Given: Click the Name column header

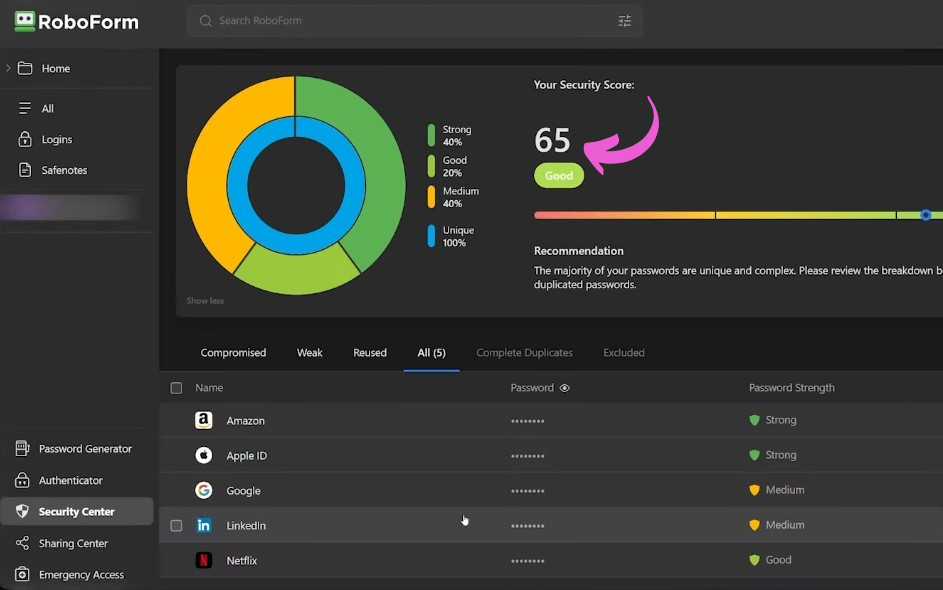Looking at the screenshot, I should pyautogui.click(x=209, y=388).
